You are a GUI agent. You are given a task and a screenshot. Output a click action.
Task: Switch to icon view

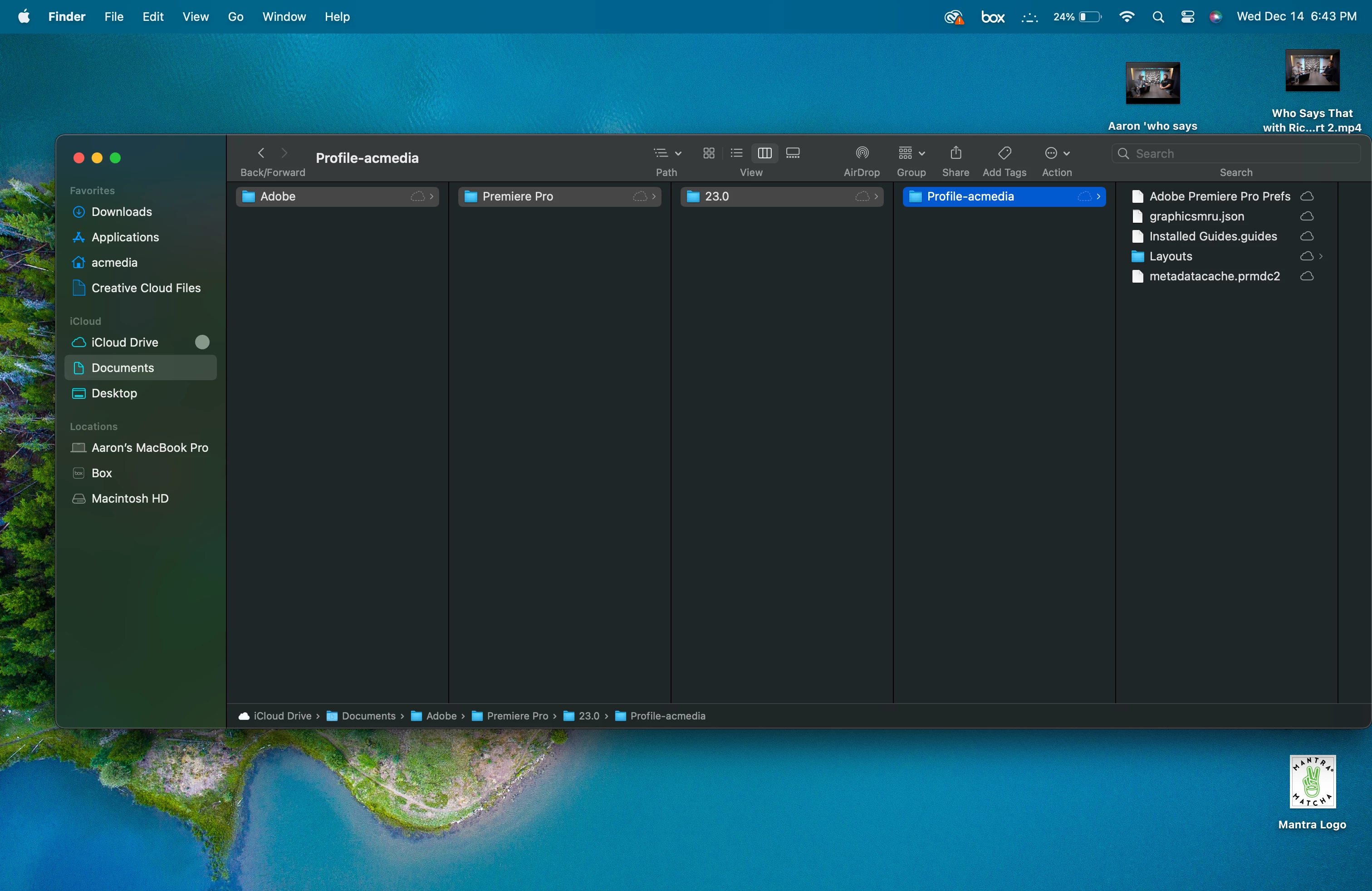coord(709,153)
